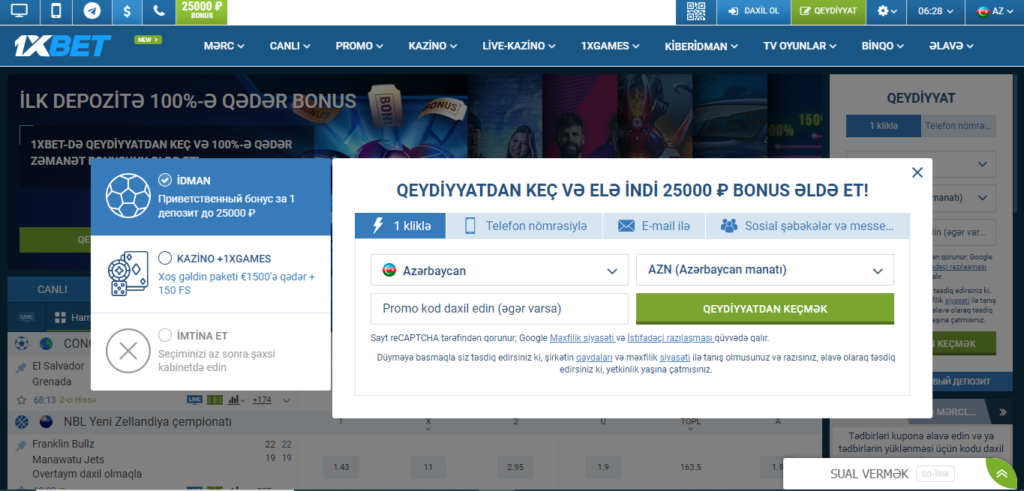Open the desktop app monitor icon
The width and height of the screenshot is (1024, 491).
point(20,11)
